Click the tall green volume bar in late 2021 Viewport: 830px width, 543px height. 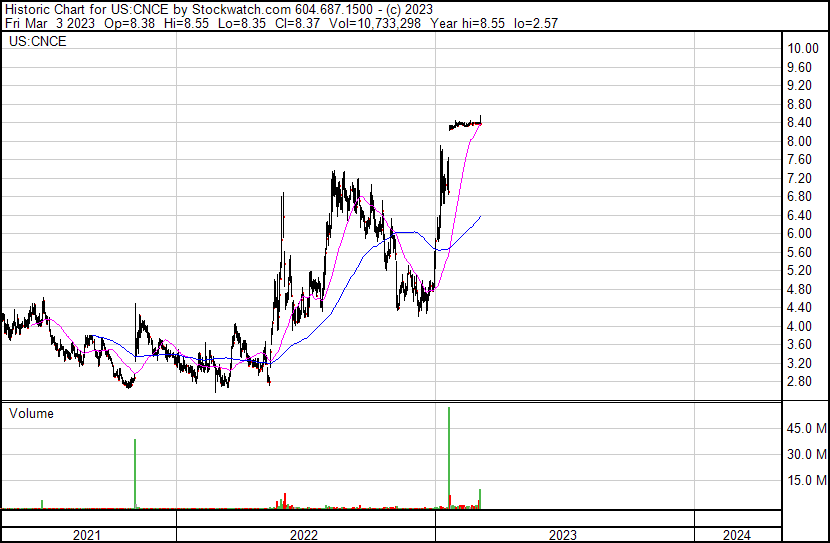click(135, 474)
